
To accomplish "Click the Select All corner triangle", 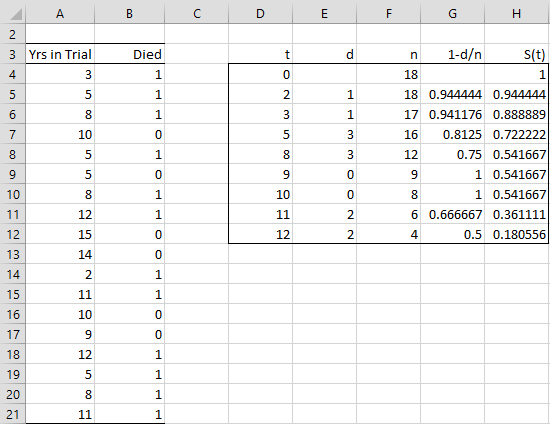I will pyautogui.click(x=13, y=13).
